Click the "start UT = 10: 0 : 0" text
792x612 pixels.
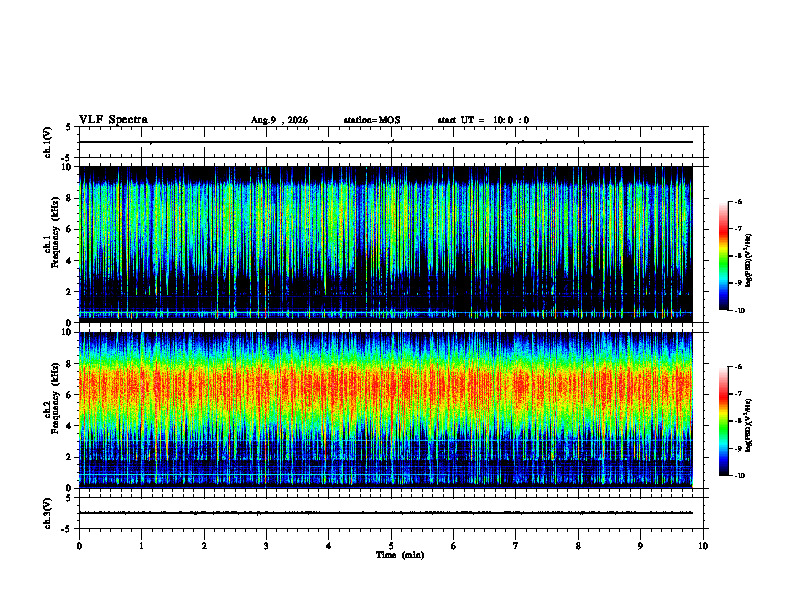(483, 120)
